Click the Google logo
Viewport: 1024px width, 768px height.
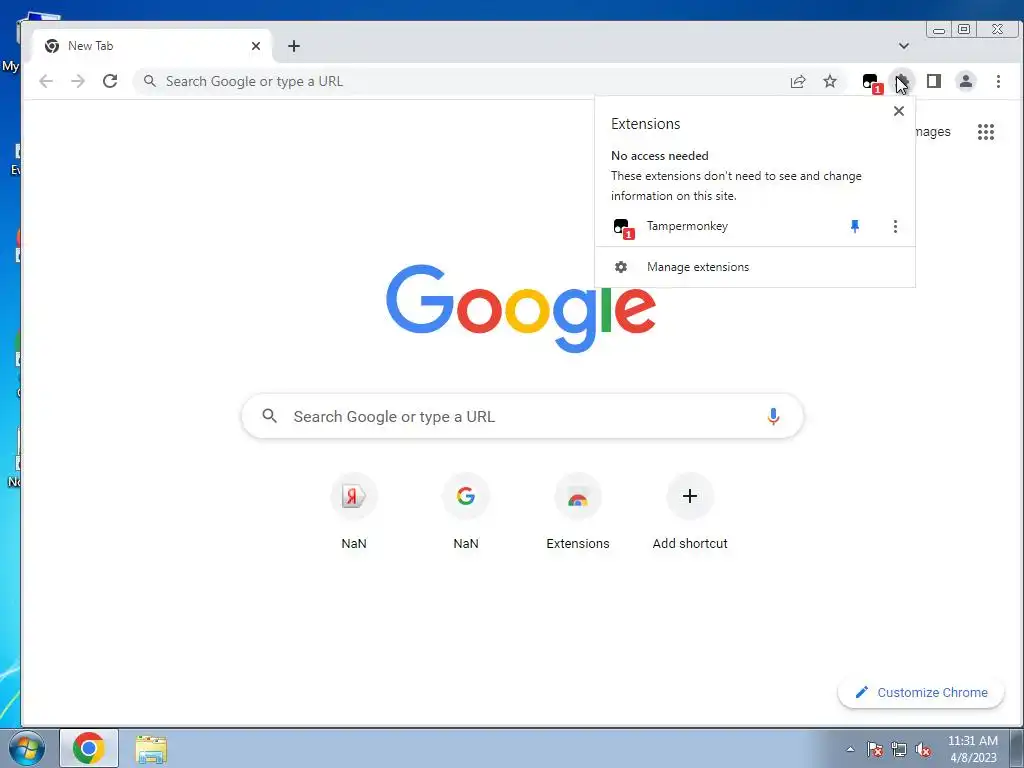(520, 308)
